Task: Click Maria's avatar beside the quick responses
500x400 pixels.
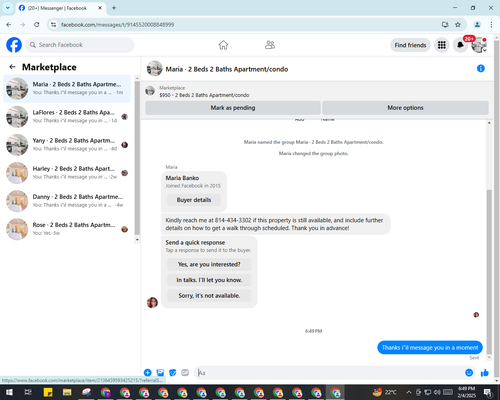Action: (x=152, y=303)
